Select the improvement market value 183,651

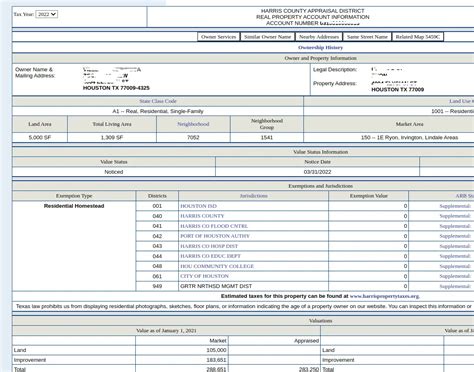click(x=216, y=360)
